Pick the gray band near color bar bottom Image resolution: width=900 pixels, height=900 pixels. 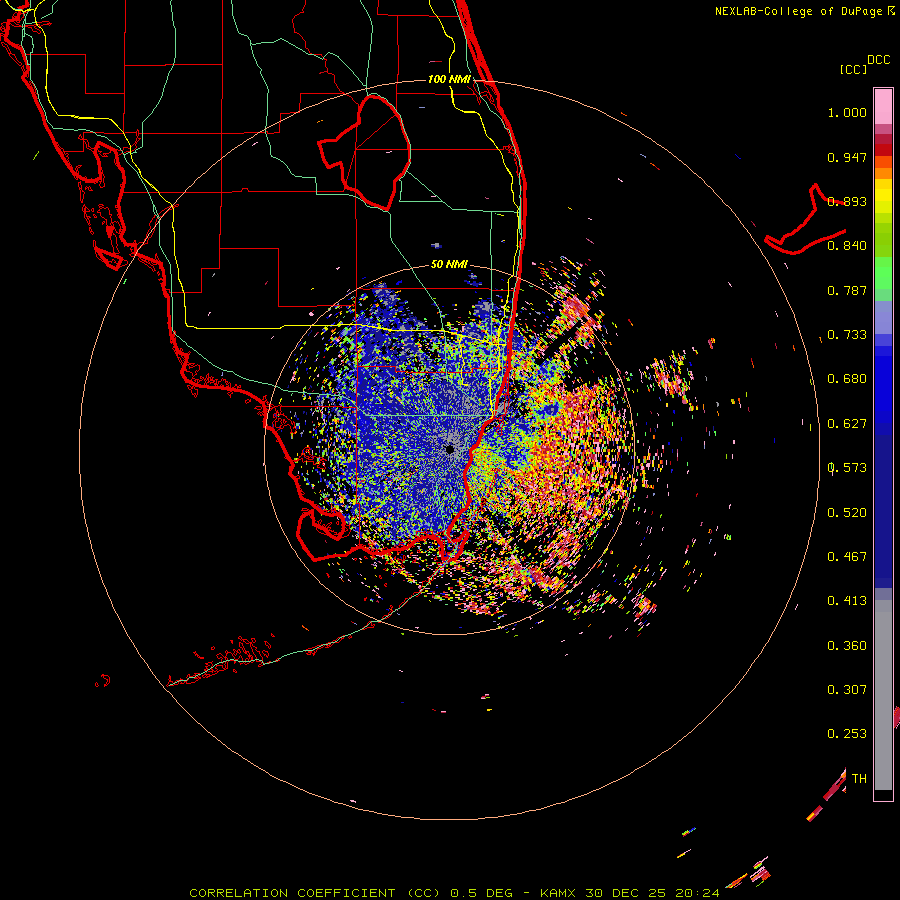(x=883, y=695)
